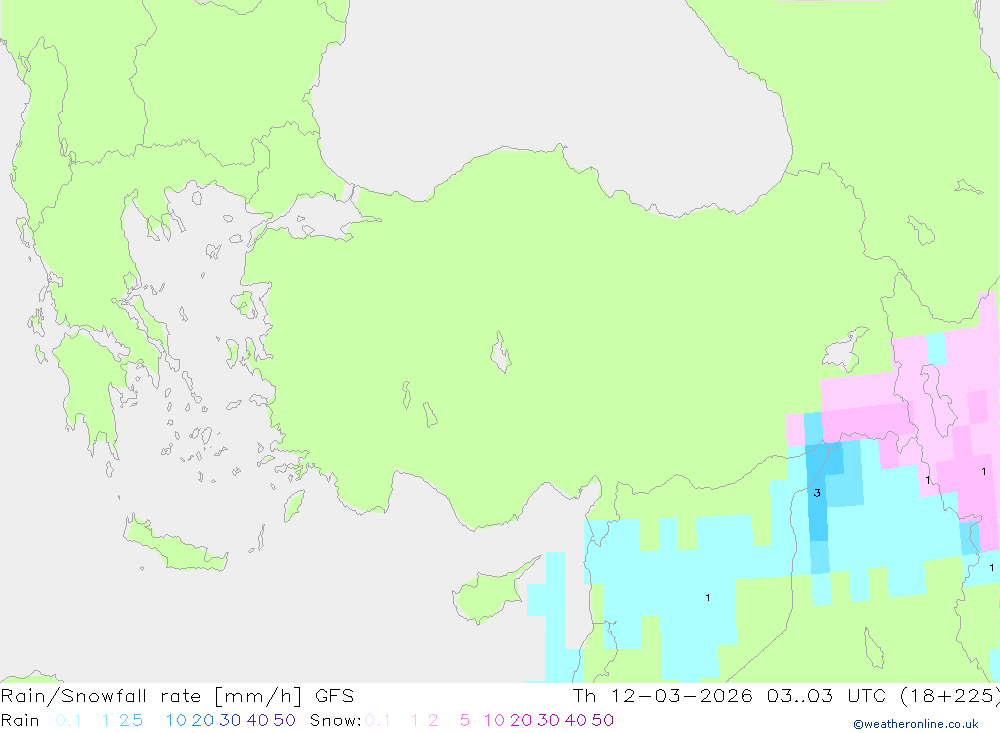Click the weatheronline.co.uk copyright link

pyautogui.click(x=916, y=724)
